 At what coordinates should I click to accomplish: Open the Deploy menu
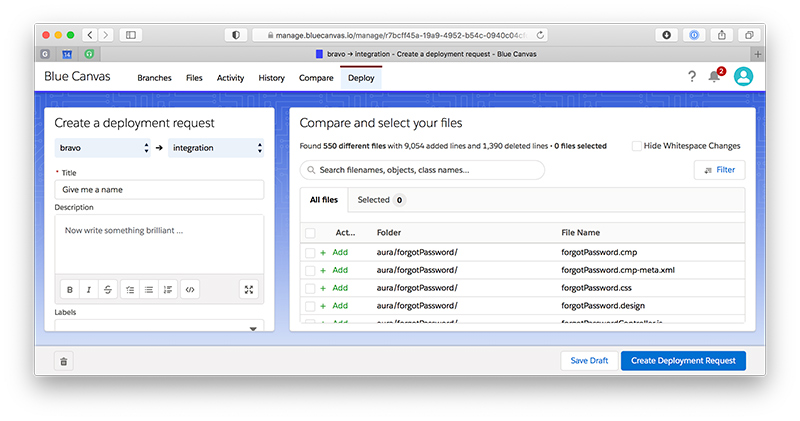(x=361, y=78)
